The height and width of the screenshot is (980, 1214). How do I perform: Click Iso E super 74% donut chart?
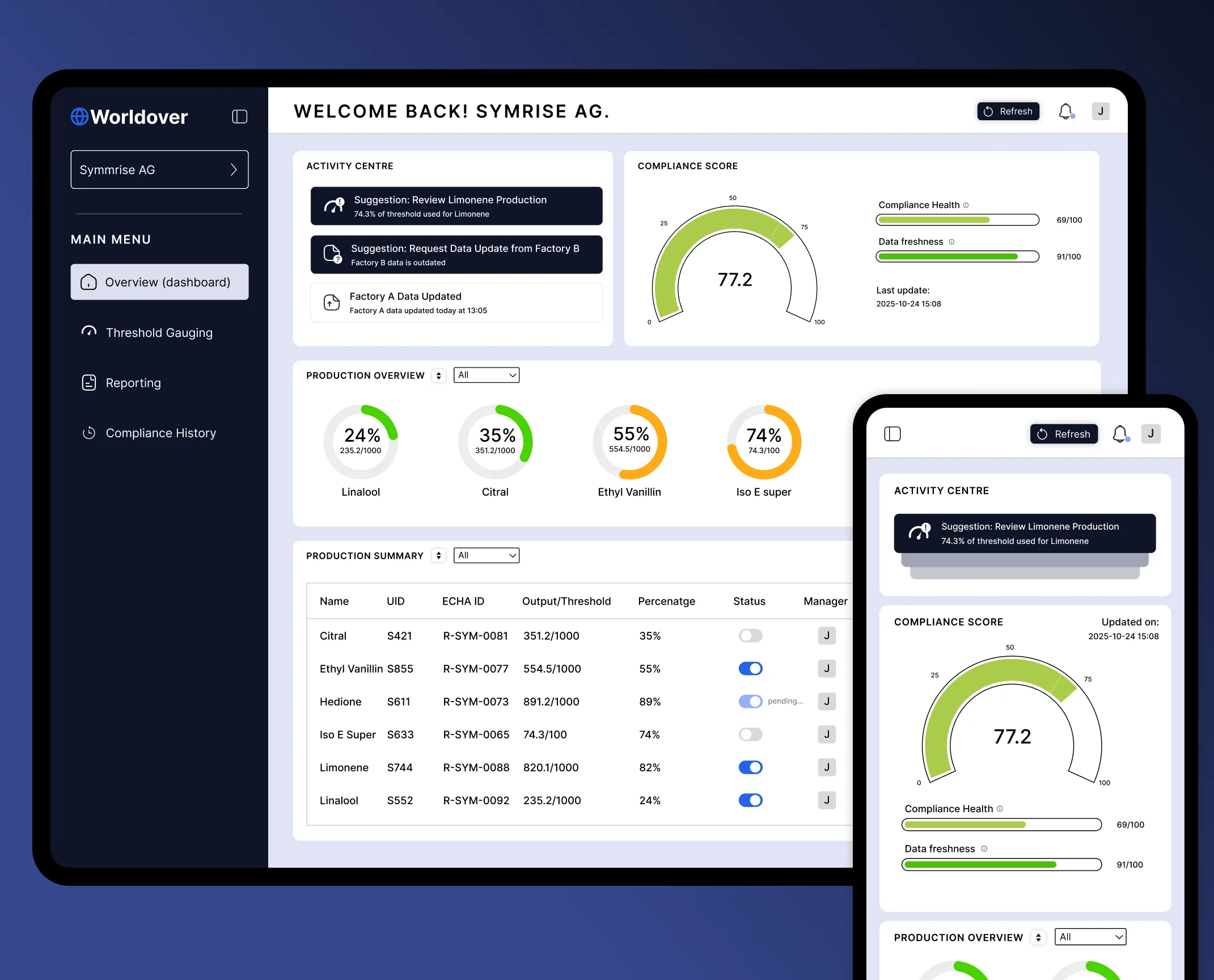pyautogui.click(x=764, y=442)
